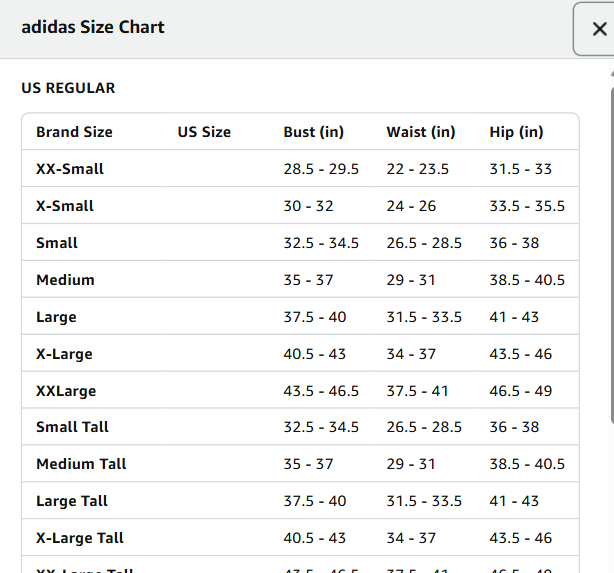This screenshot has height=573, width=614.
Task: Click bust '32.5 - 34.5' in Small row
Action: point(321,243)
